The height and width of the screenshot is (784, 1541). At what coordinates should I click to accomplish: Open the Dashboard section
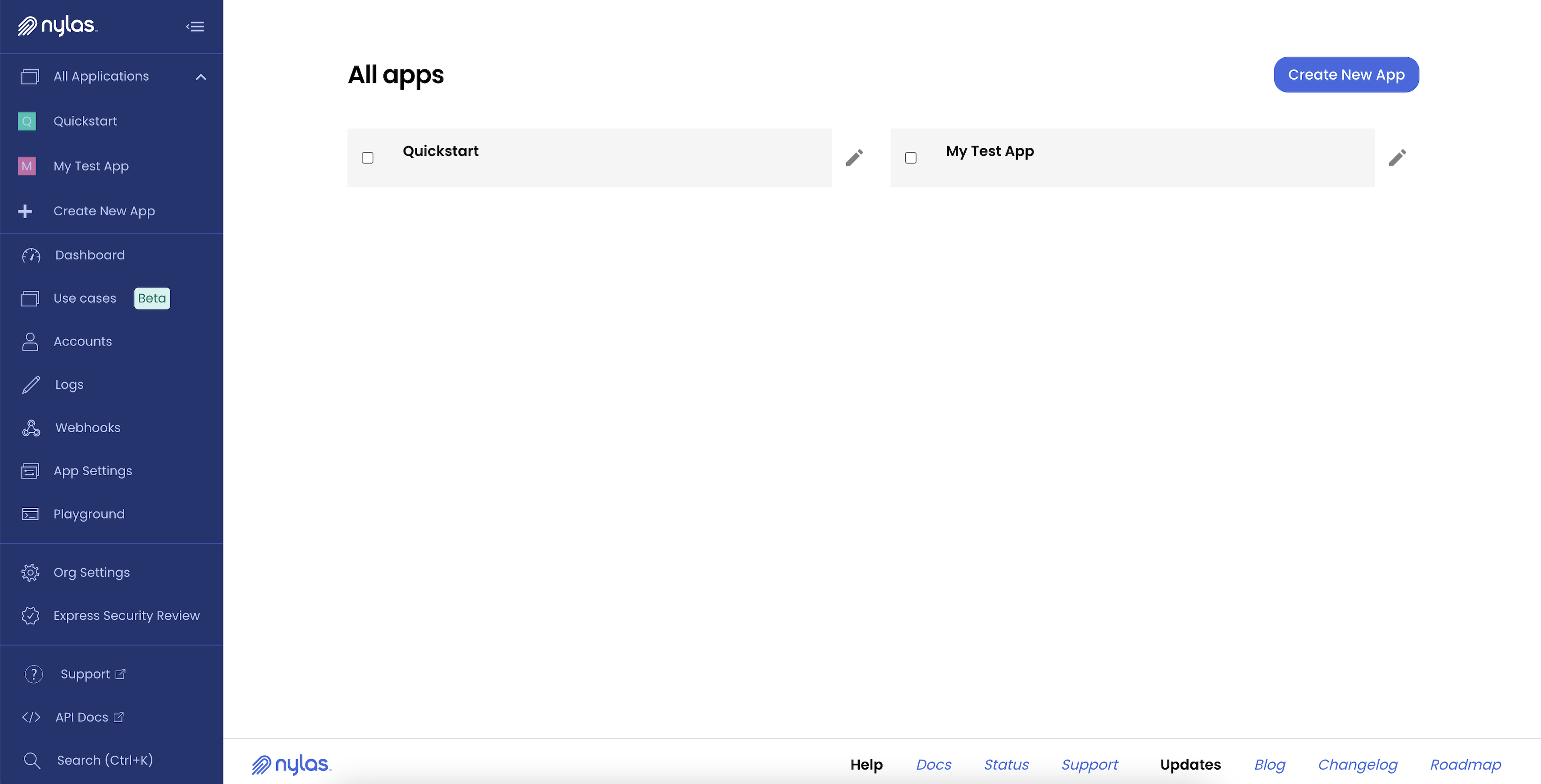[x=90, y=255]
